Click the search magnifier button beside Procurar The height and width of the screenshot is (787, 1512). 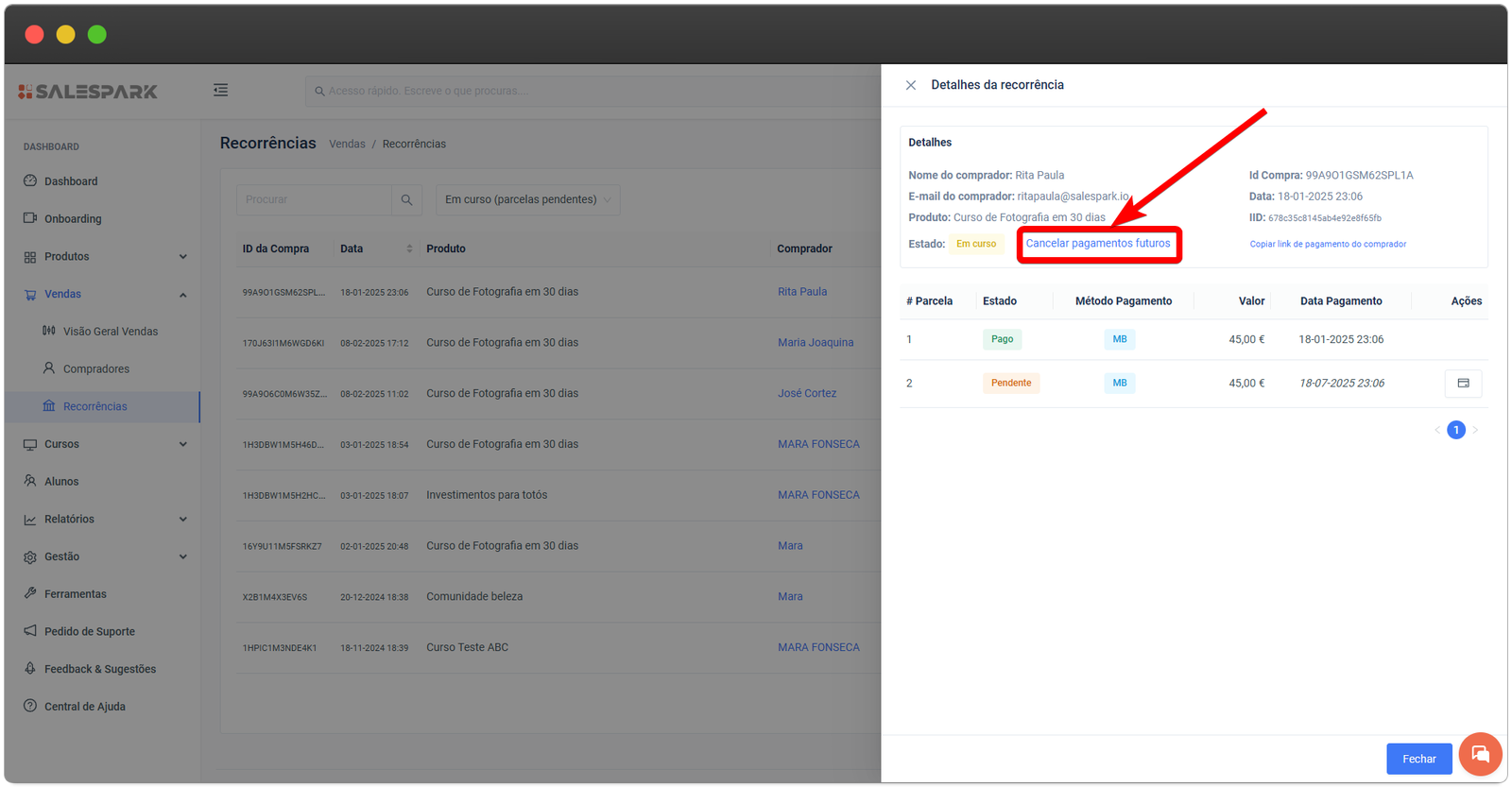click(406, 199)
